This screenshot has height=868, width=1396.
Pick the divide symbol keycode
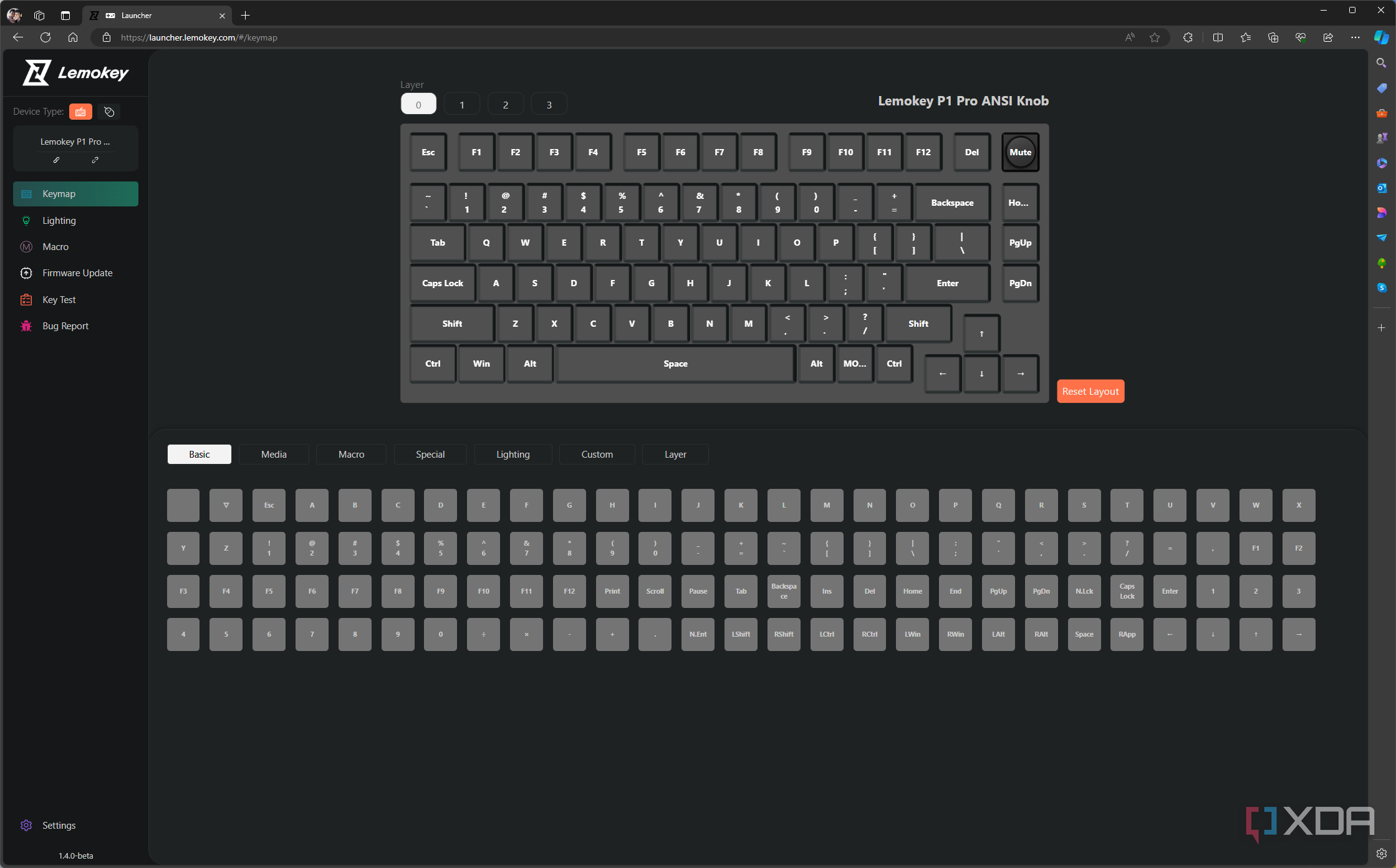483,634
